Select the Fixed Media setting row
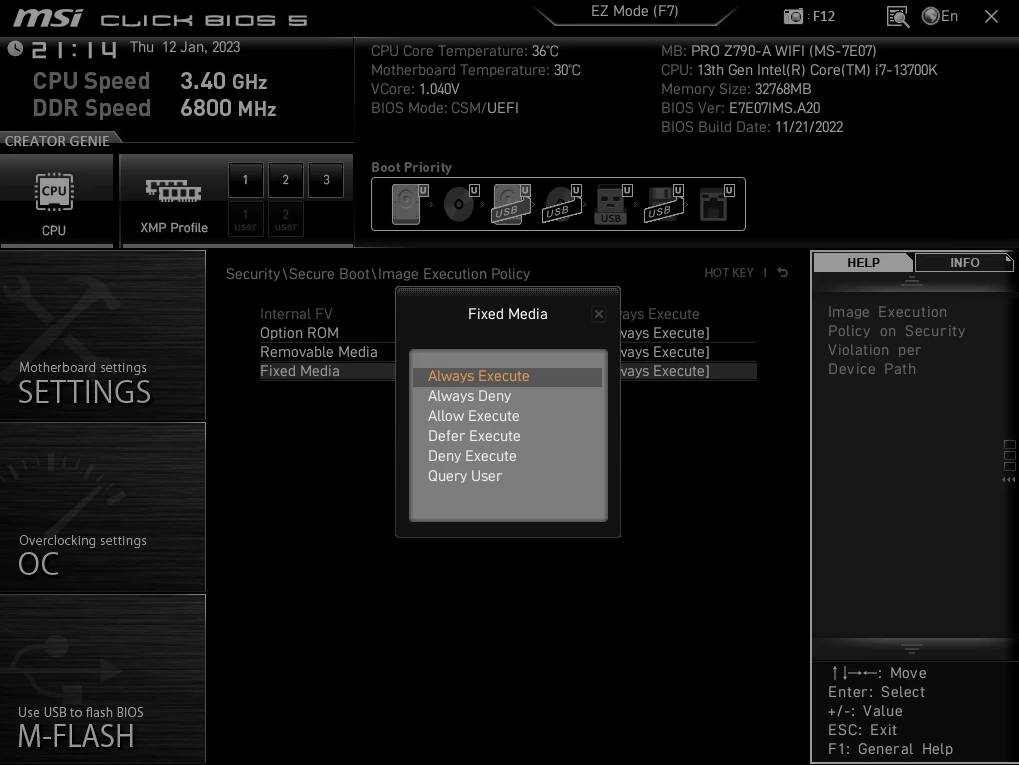Screen dimensions: 1019x765 (508, 371)
